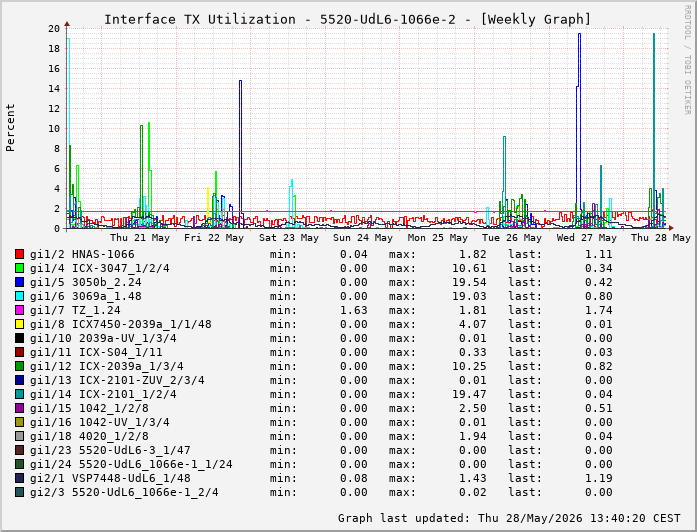Click the Sun 24 May axis label
697x532 pixels.
click(363, 238)
